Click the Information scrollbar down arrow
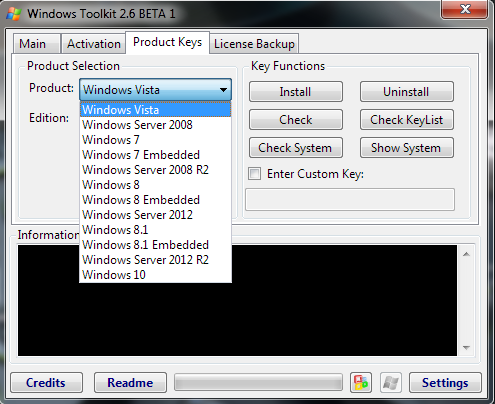495x404 pixels. [x=466, y=348]
